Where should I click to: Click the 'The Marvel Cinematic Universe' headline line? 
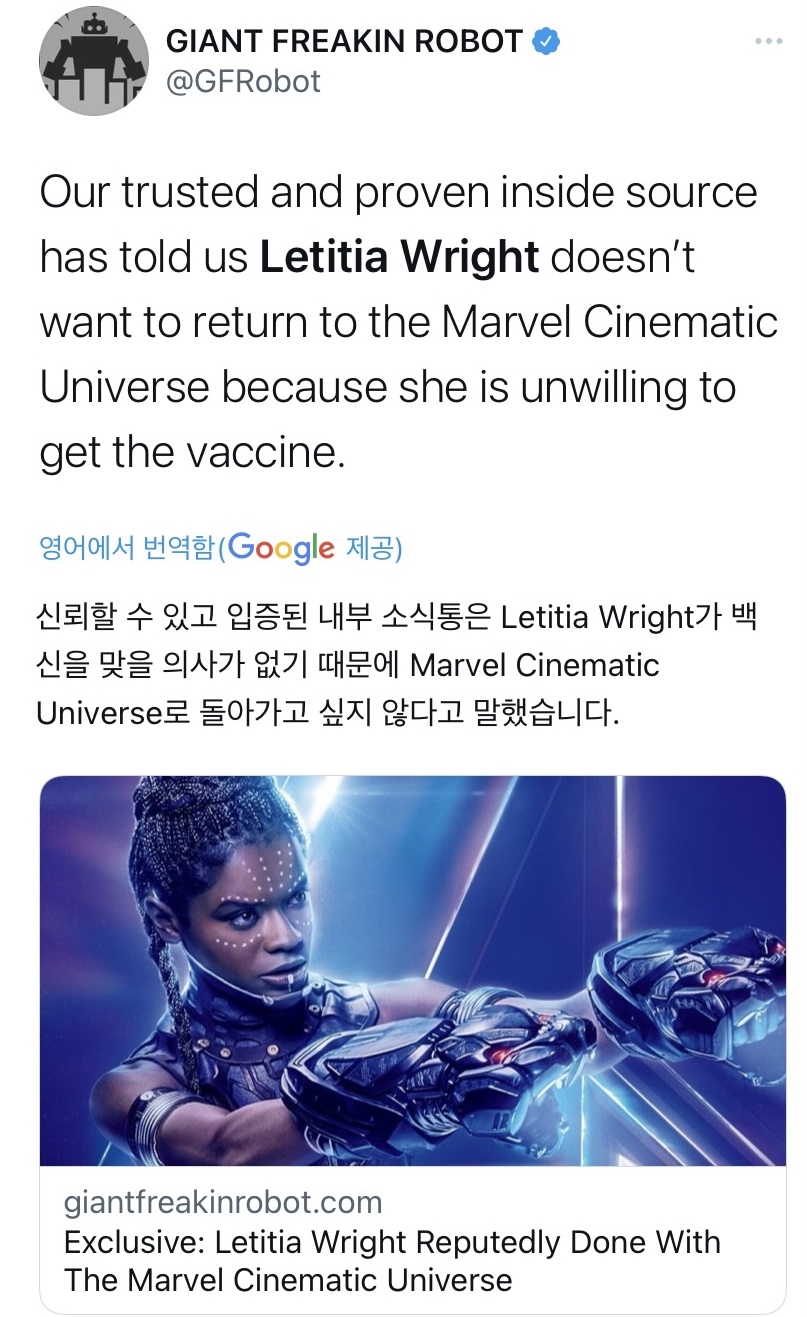click(x=288, y=1280)
